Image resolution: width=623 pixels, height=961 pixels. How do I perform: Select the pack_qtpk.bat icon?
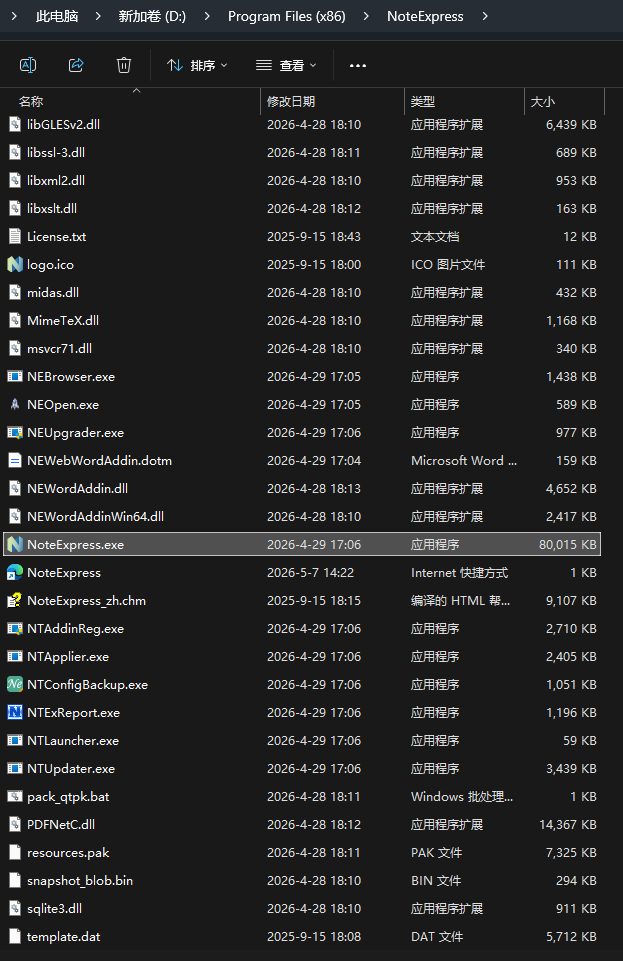(15, 797)
